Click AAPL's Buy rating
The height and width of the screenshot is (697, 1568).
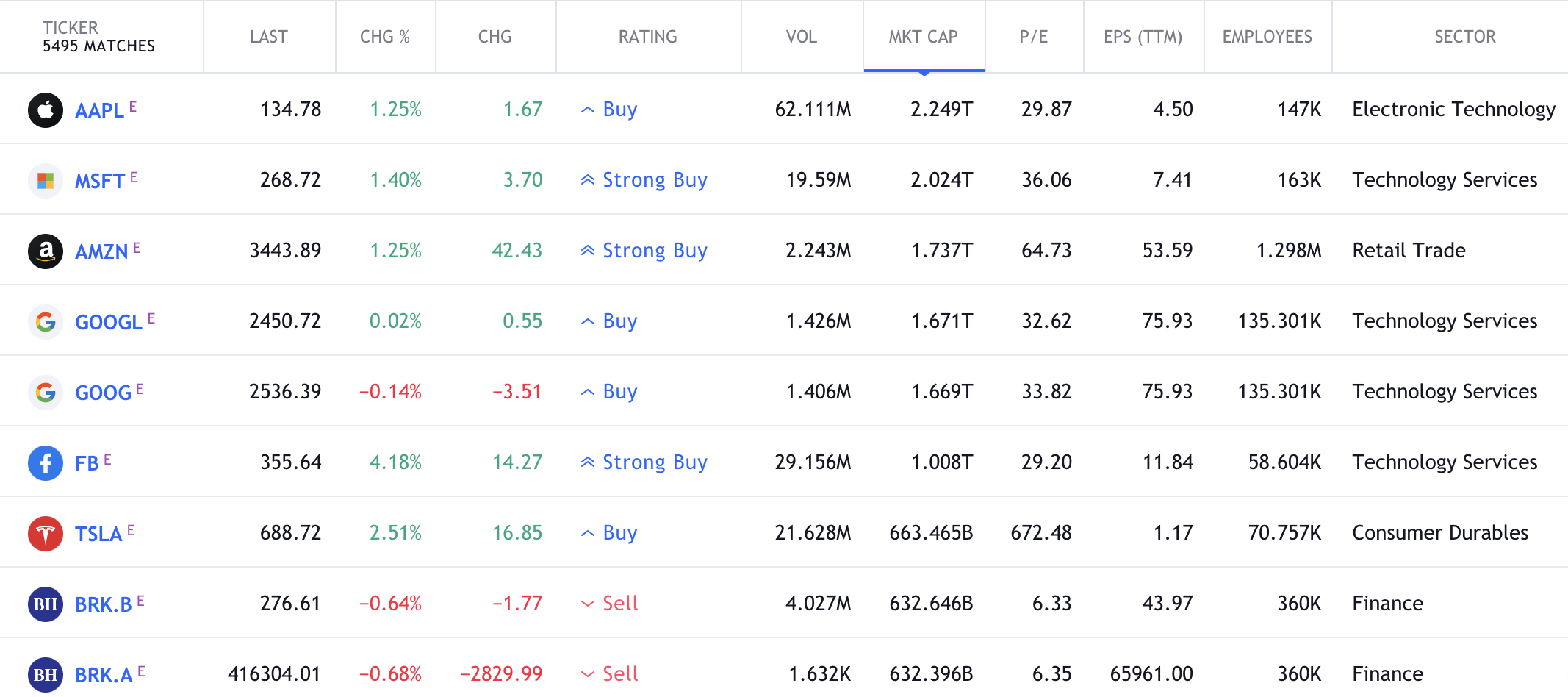(x=609, y=110)
